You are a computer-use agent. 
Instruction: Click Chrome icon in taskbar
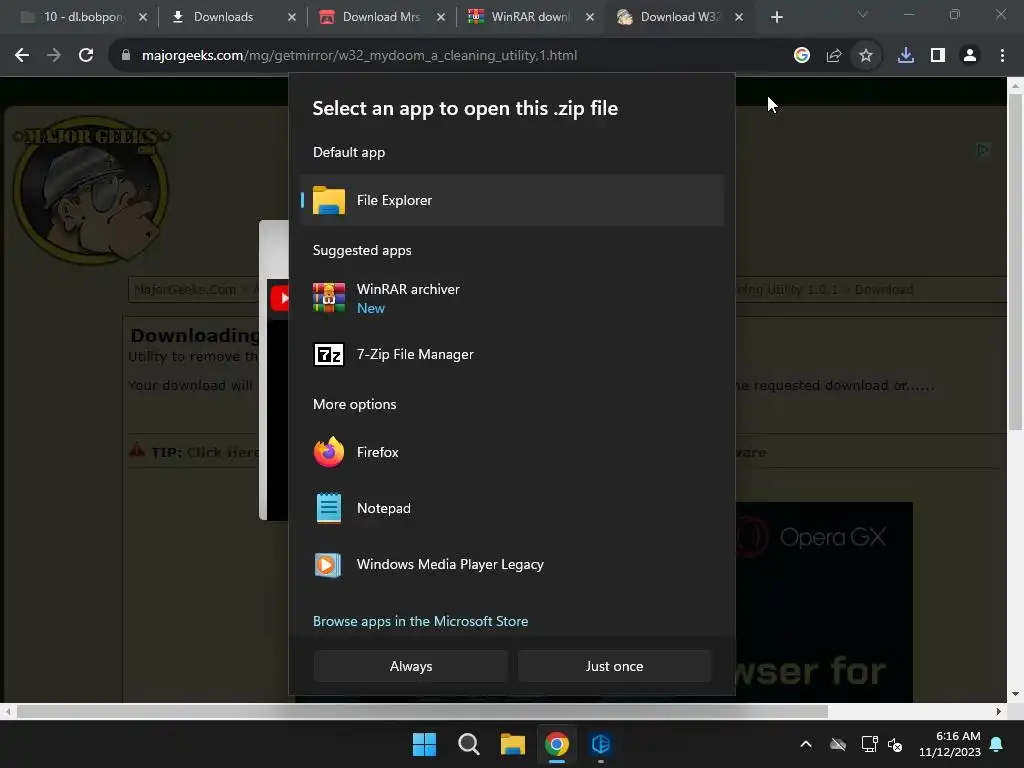pyautogui.click(x=556, y=744)
